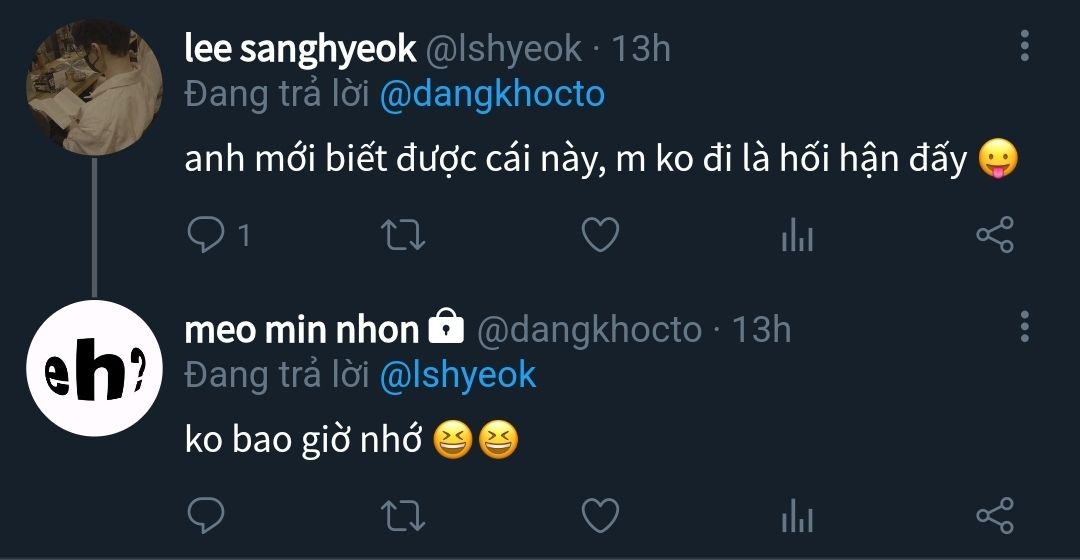Screen dimensions: 1080x560
Task: Retweet lee sanghyeok's tweet
Action: pos(405,235)
